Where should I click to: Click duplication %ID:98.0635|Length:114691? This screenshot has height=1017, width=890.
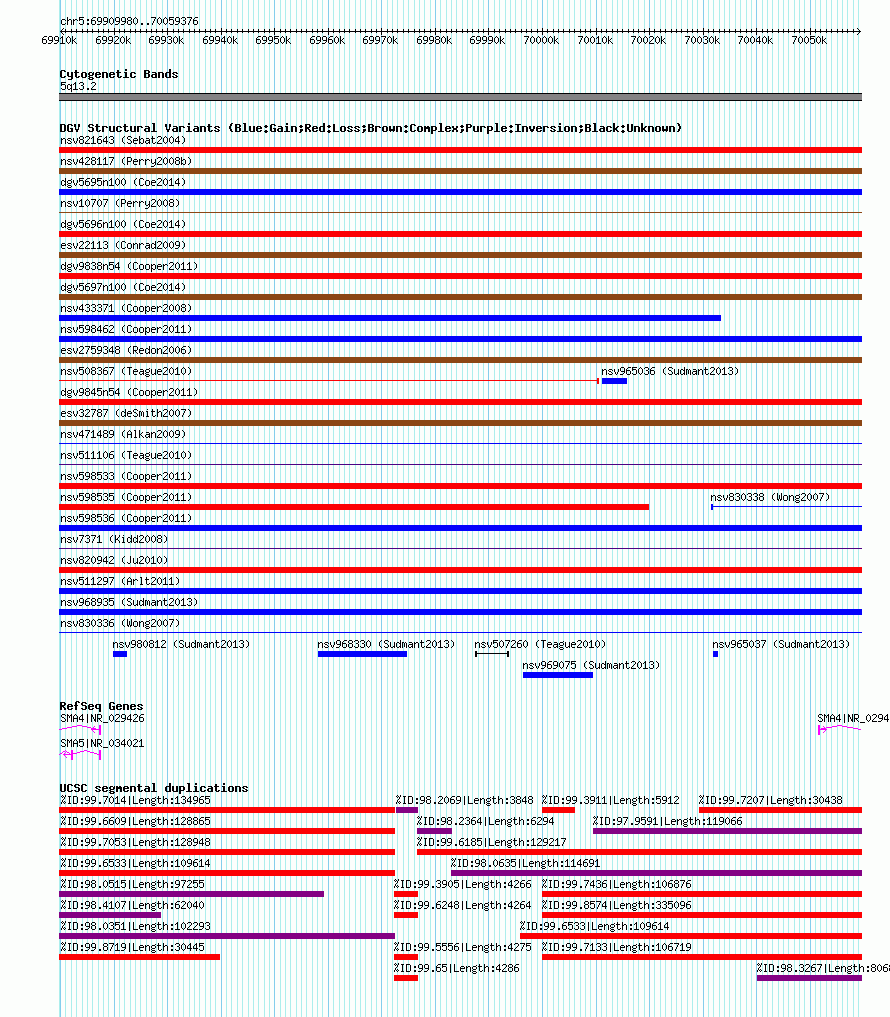click(x=525, y=863)
